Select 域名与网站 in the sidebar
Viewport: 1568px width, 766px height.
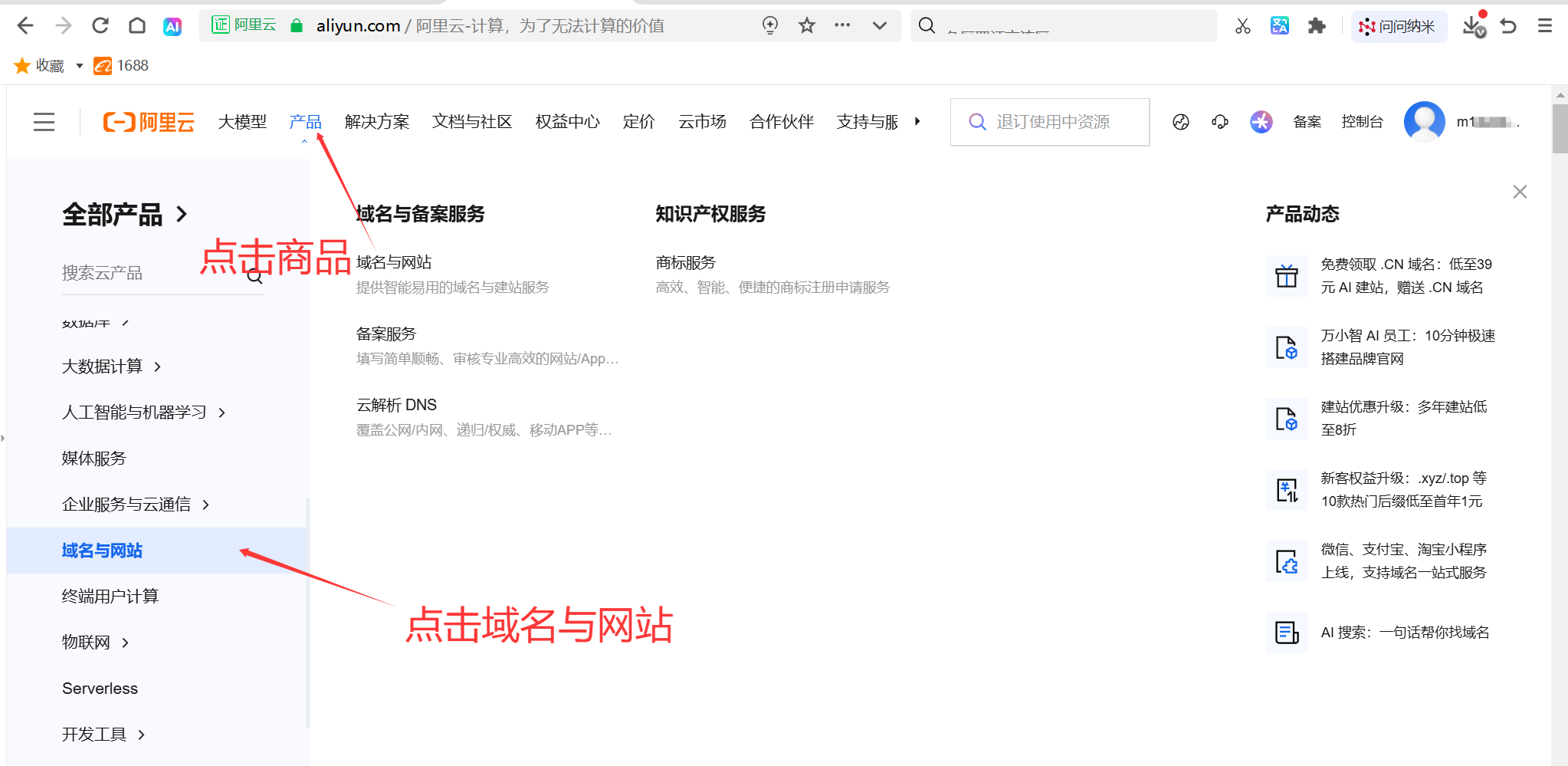tap(103, 551)
